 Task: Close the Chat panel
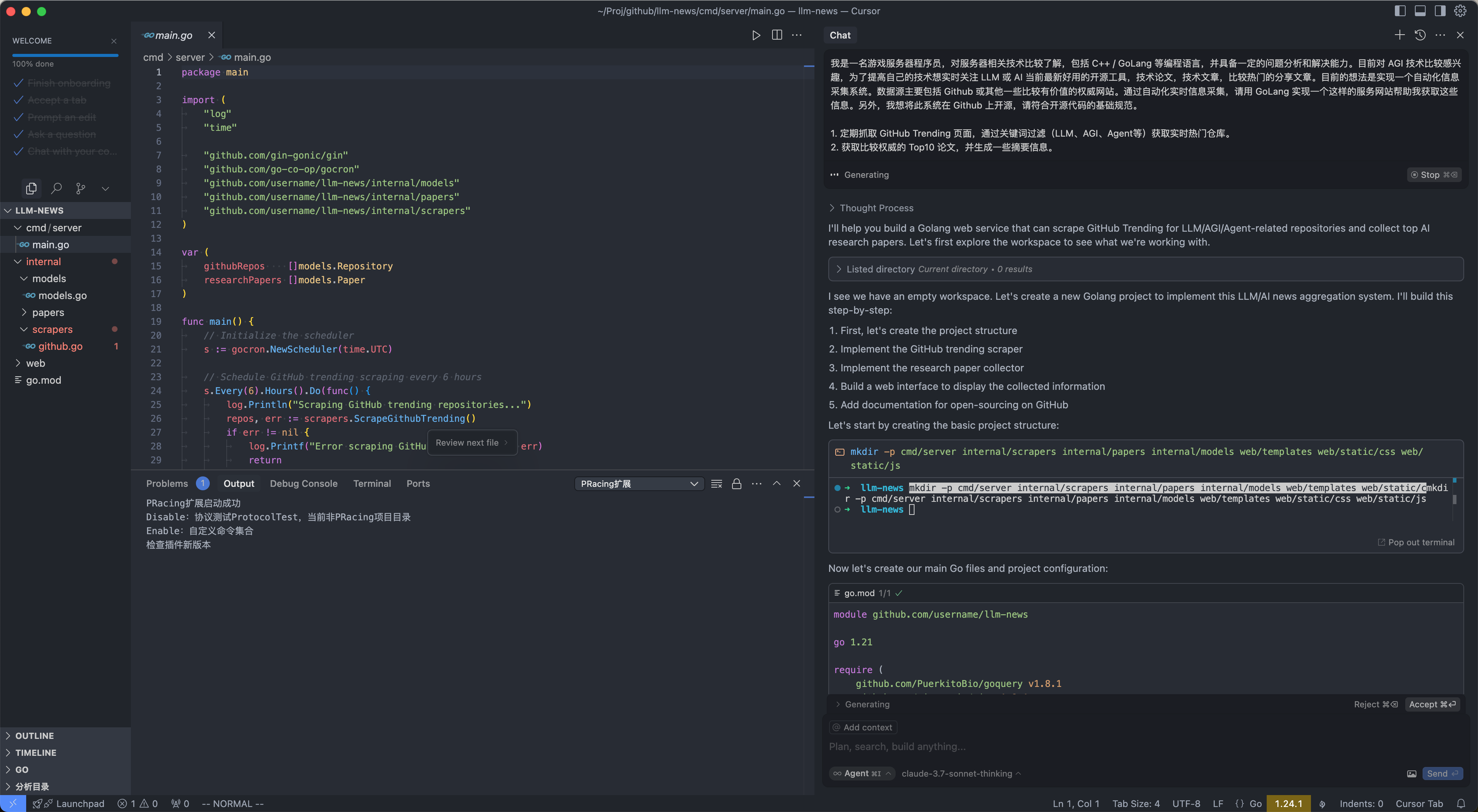[1460, 35]
